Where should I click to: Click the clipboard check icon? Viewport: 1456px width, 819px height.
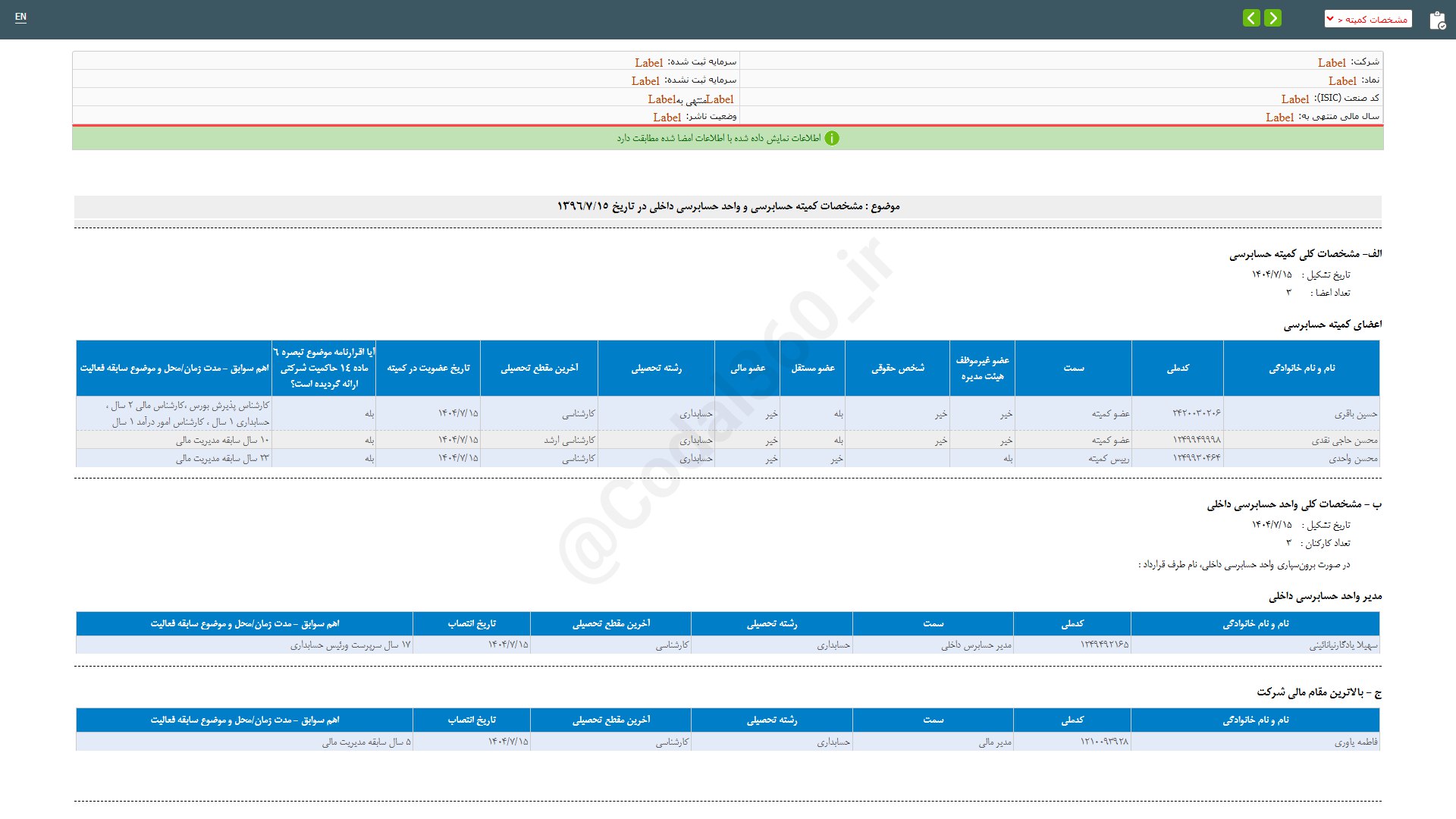pos(1437,20)
